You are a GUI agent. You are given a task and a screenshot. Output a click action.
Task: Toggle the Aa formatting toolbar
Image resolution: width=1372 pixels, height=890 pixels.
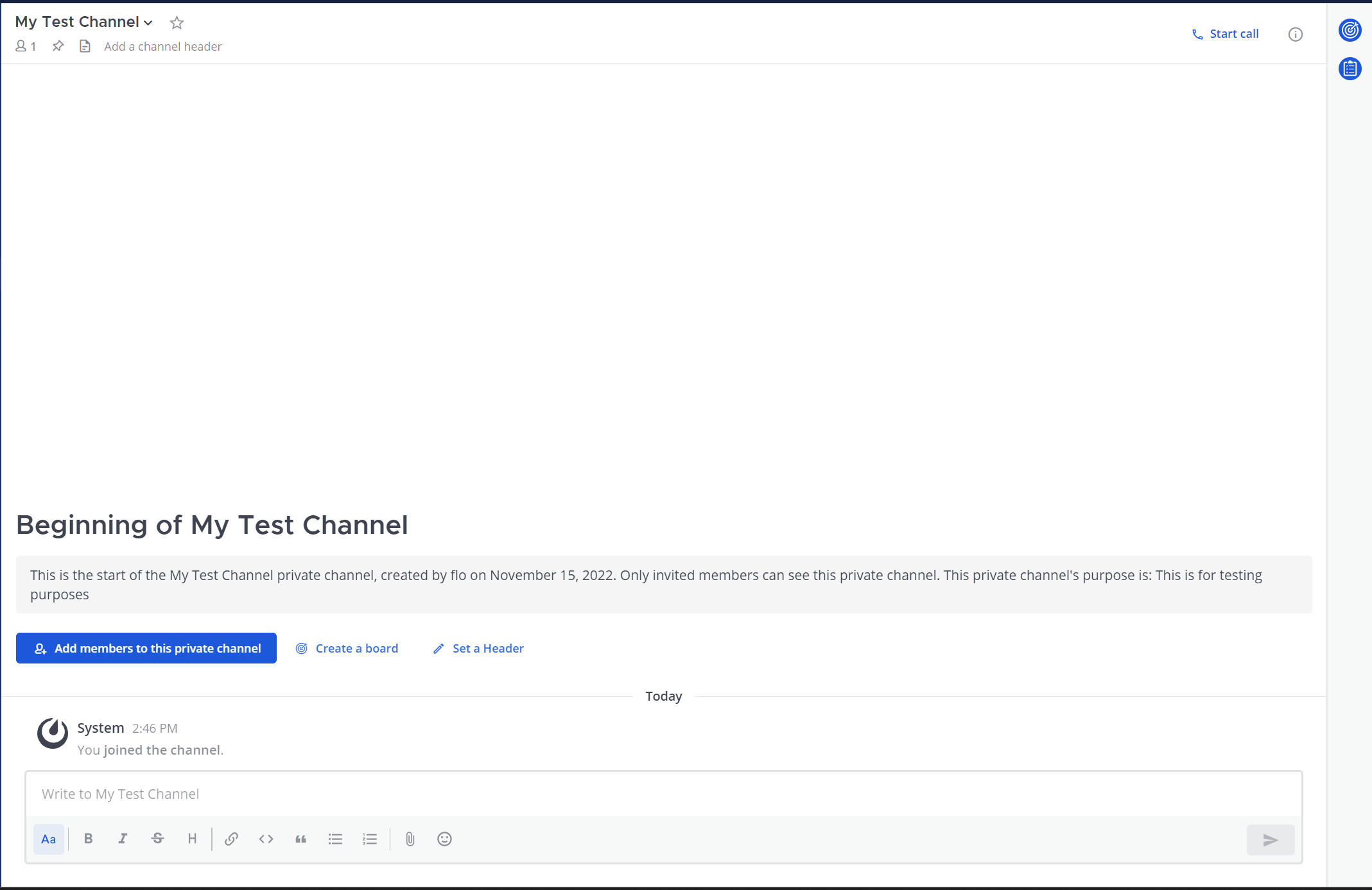point(49,839)
